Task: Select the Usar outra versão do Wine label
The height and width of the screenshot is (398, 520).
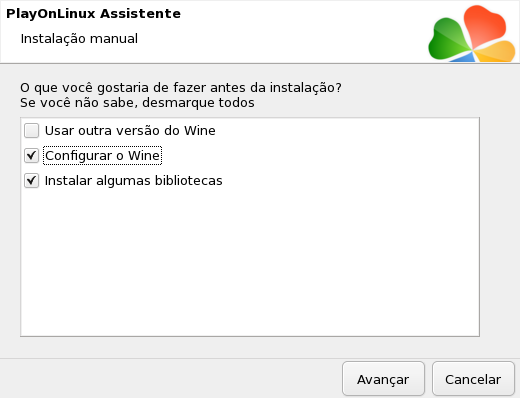Action: coord(130,130)
